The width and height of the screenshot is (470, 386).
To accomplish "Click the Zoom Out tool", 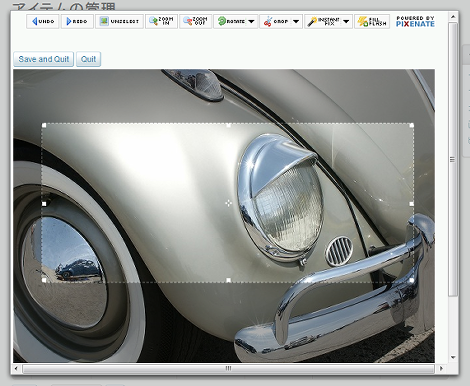I will 195,21.
